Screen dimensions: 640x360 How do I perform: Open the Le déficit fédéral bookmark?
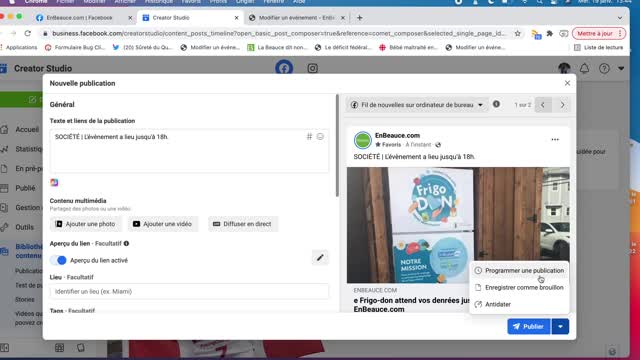343,47
